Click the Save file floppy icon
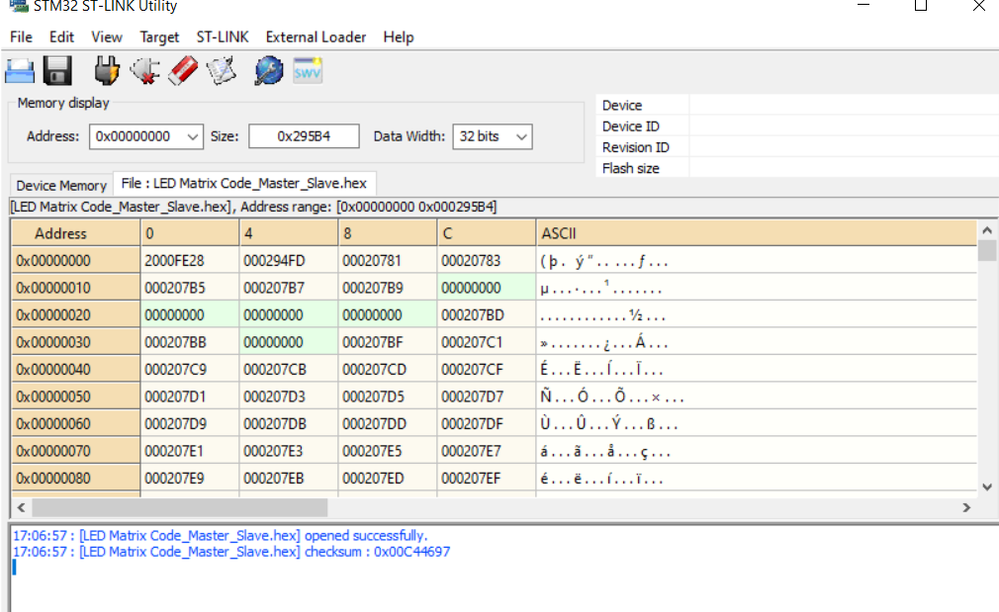Viewport: 999px width, 612px height. coord(56,71)
